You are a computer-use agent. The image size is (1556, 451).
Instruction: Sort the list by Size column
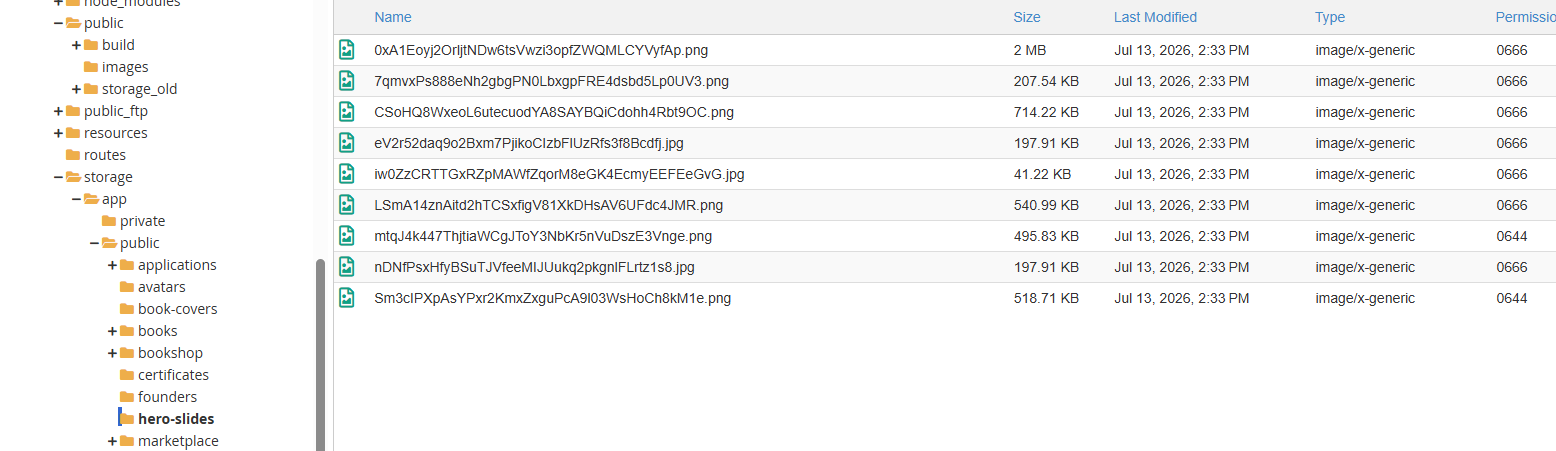coord(1027,17)
